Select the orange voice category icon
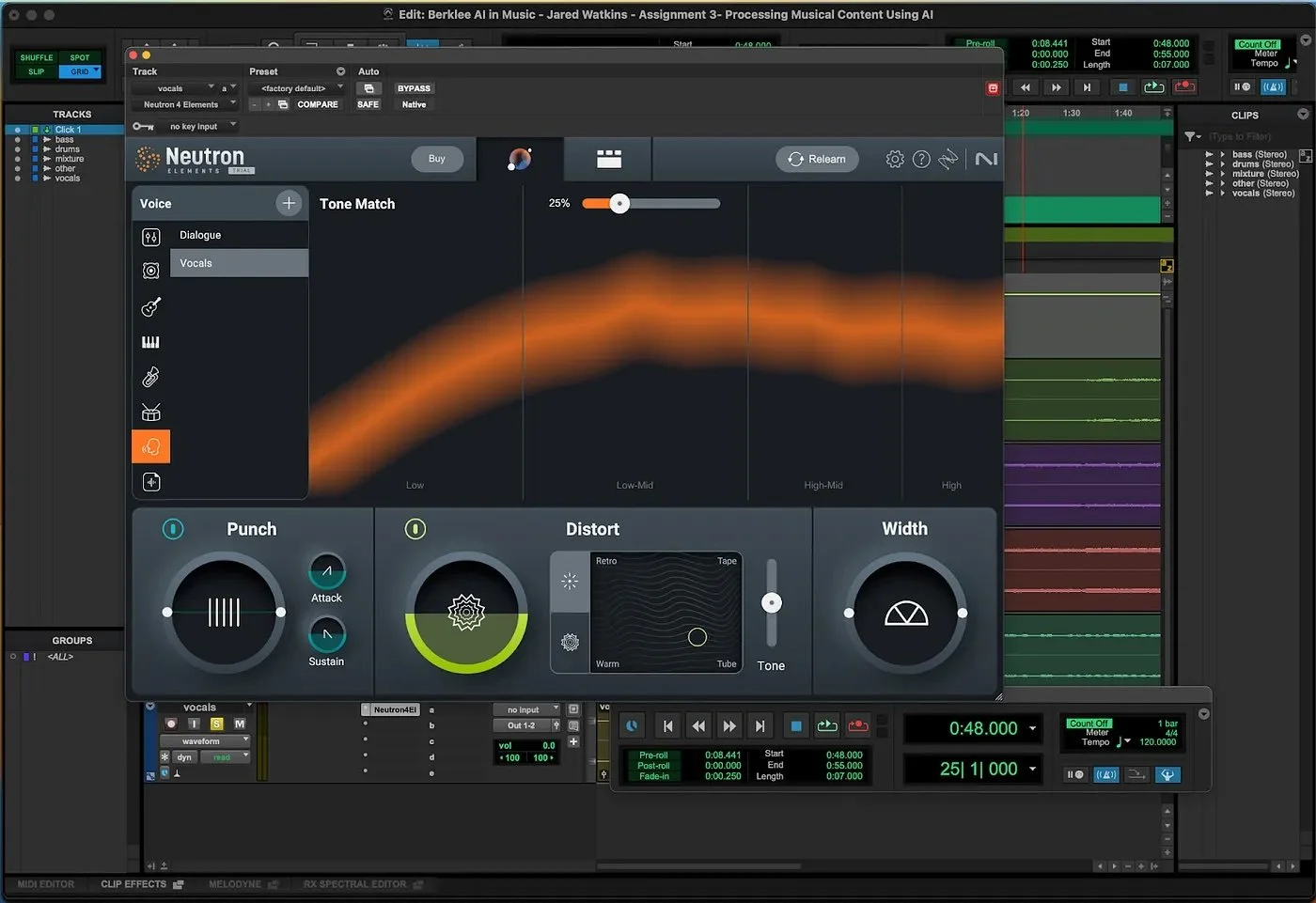 tap(150, 447)
